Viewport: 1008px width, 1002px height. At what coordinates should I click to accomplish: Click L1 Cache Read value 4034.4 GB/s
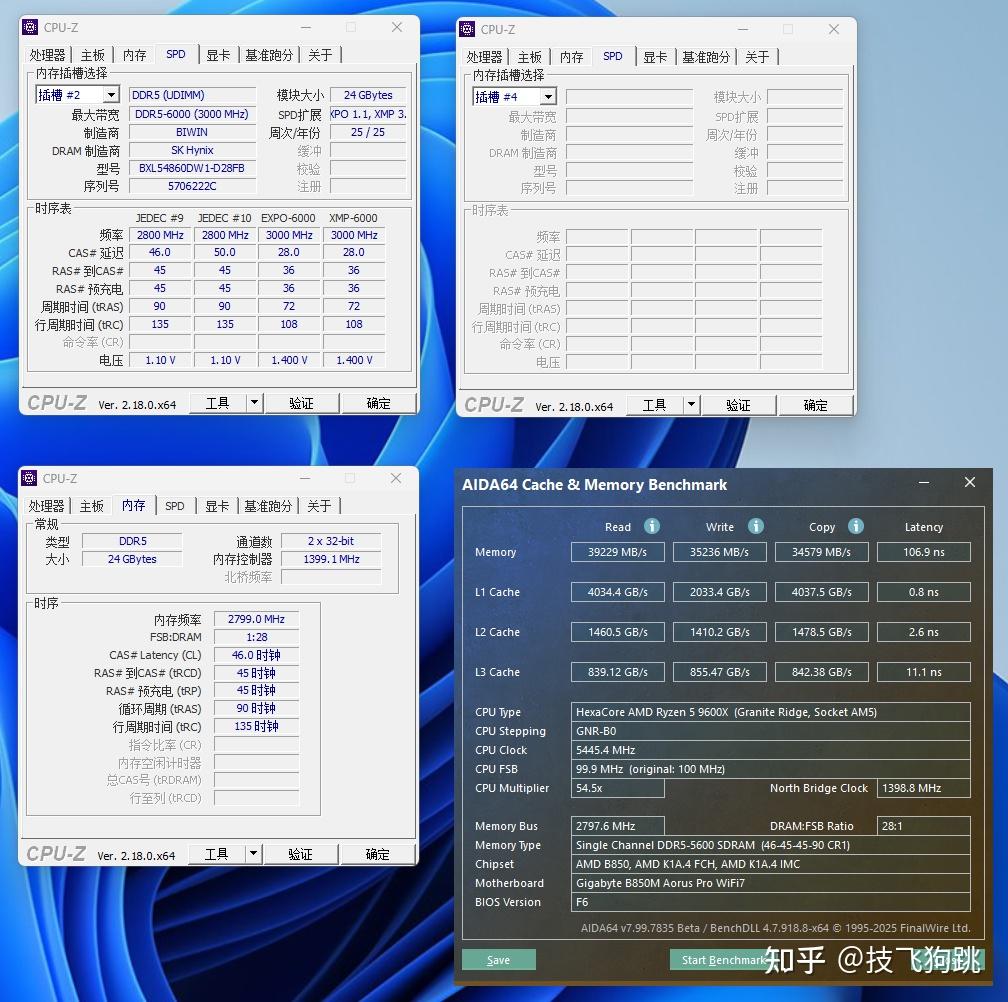point(618,592)
